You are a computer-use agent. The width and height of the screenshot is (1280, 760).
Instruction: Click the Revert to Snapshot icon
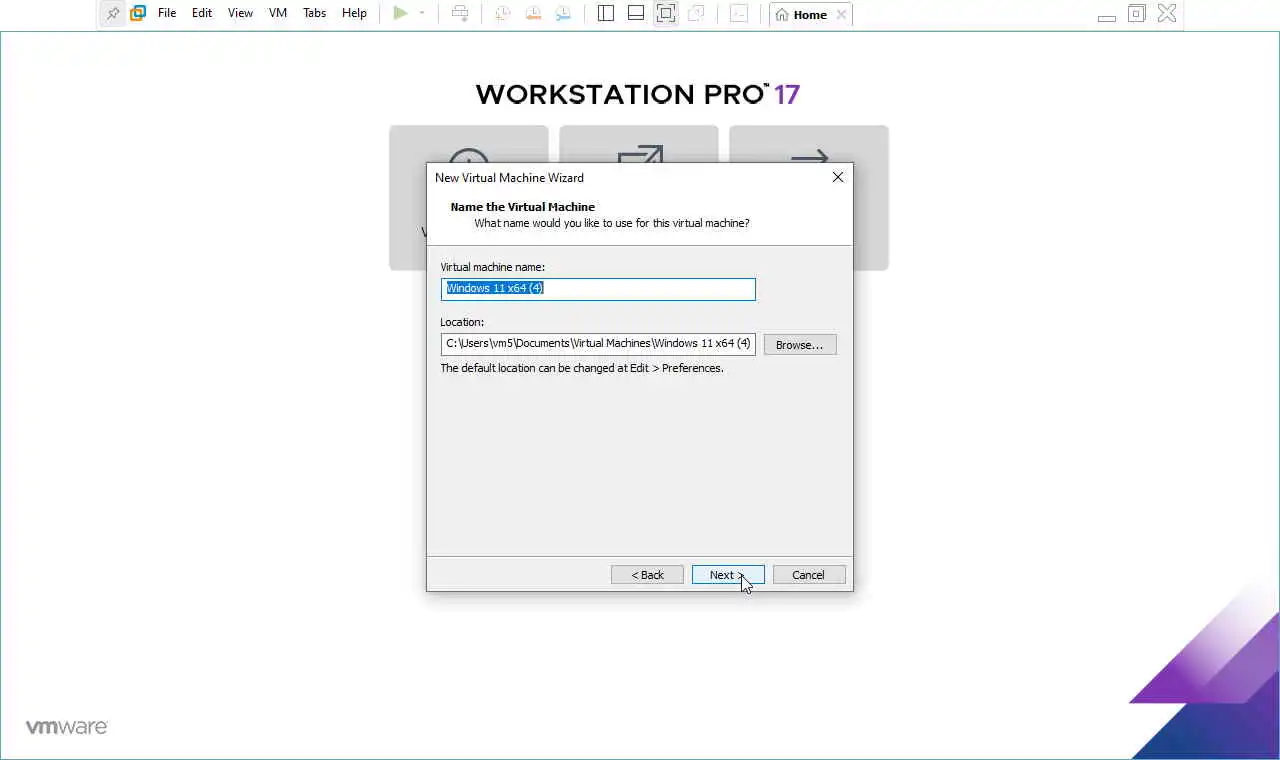[533, 14]
